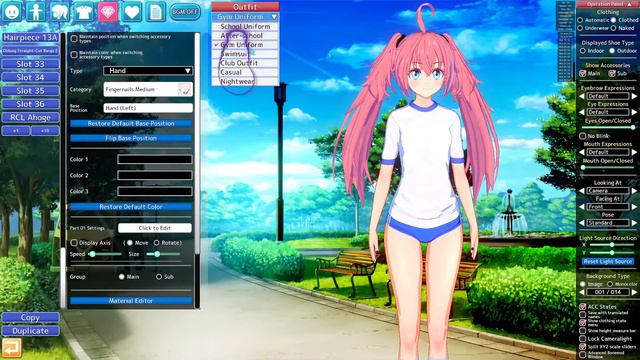Next background image arrow
The height and width of the screenshot is (360, 640).
pyautogui.click(x=634, y=292)
